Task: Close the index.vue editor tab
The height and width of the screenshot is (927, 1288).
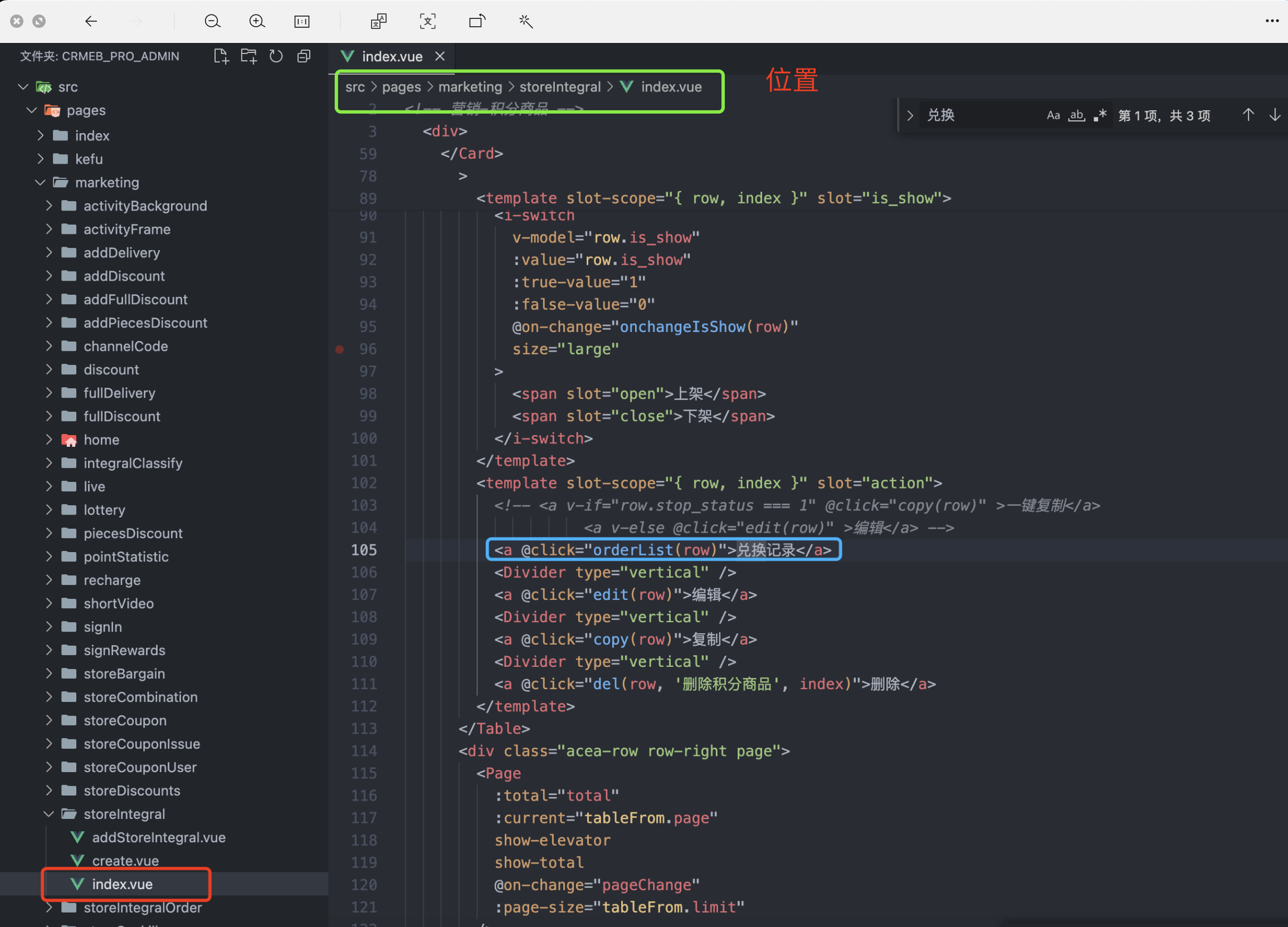Action: tap(440, 56)
